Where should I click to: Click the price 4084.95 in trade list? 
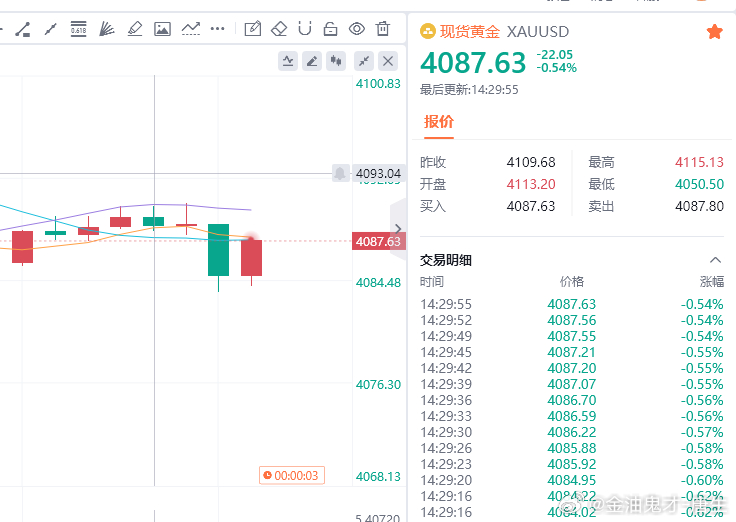(x=572, y=480)
